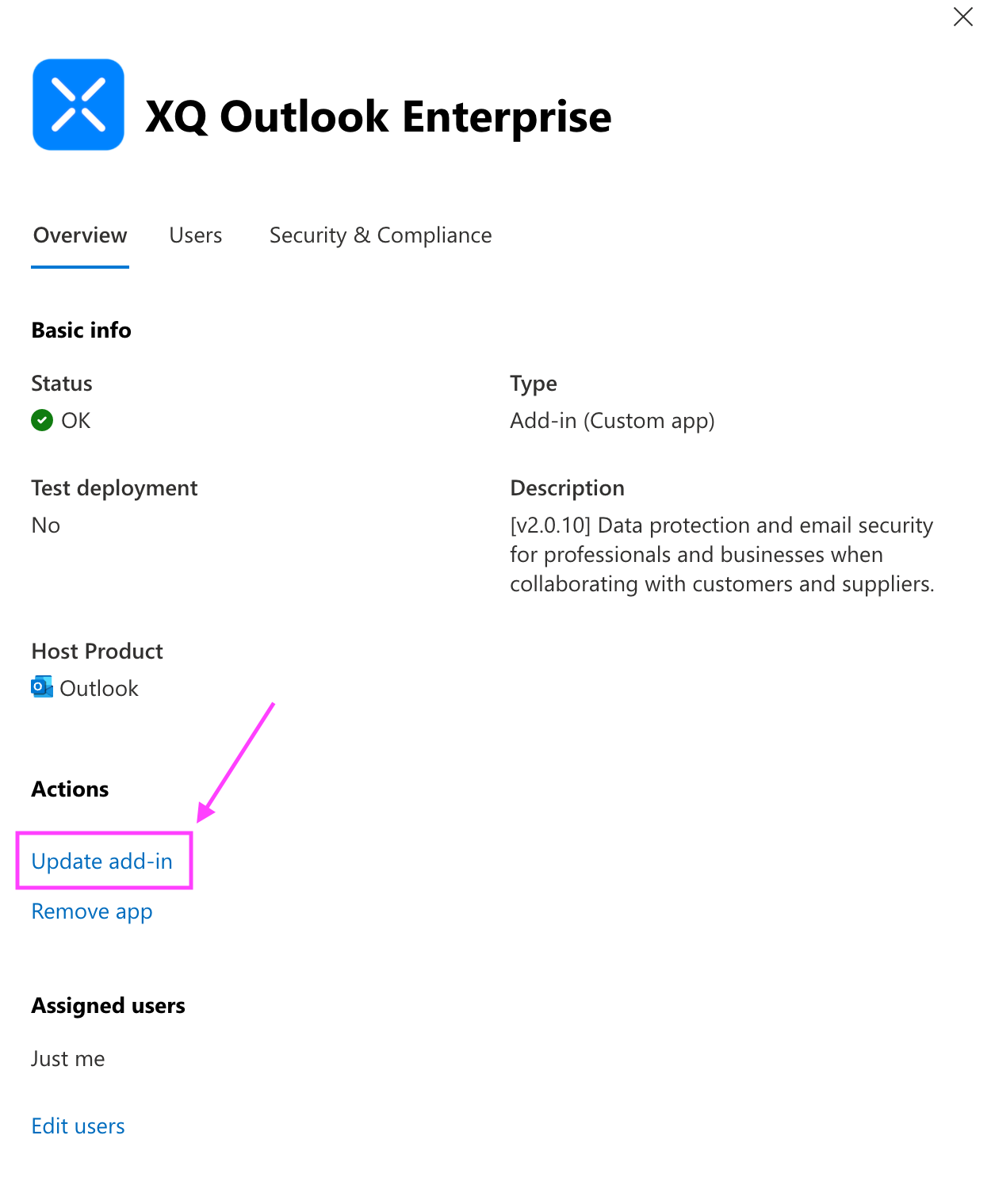
Task: Click the Actions section heading
Action: click(x=71, y=789)
